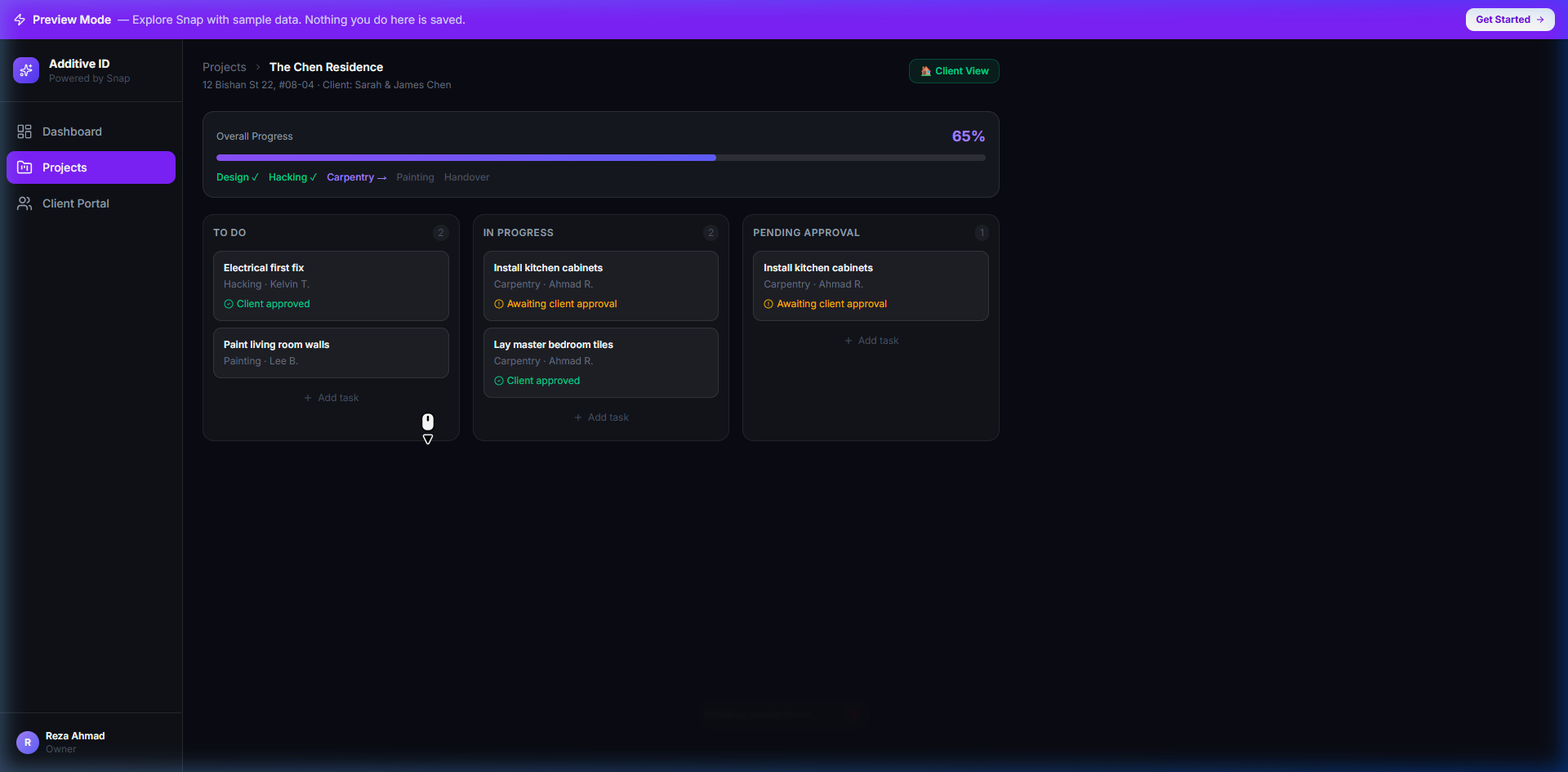Click the Client Portal people icon
This screenshot has width=1568, height=772.
click(x=24, y=203)
